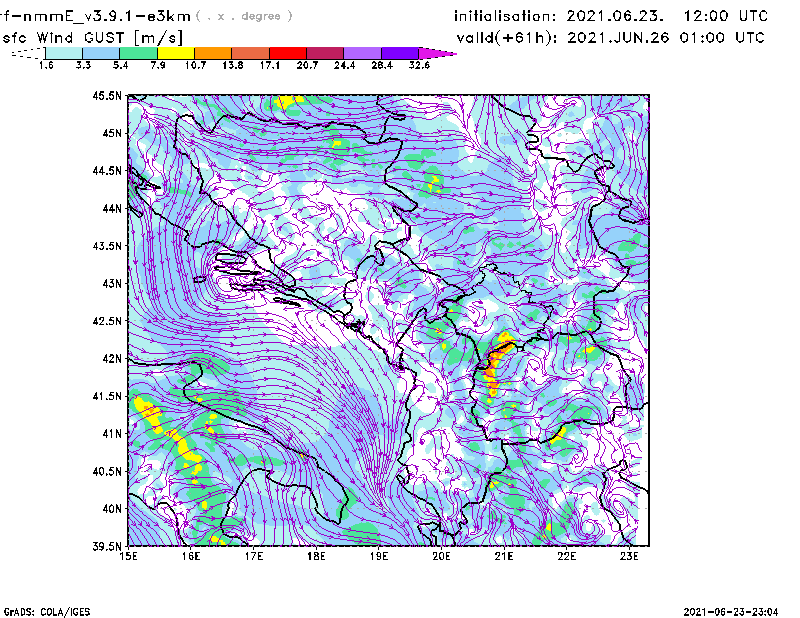Click the legend value "5.4"
The width and height of the screenshot is (800, 618).
point(120,65)
